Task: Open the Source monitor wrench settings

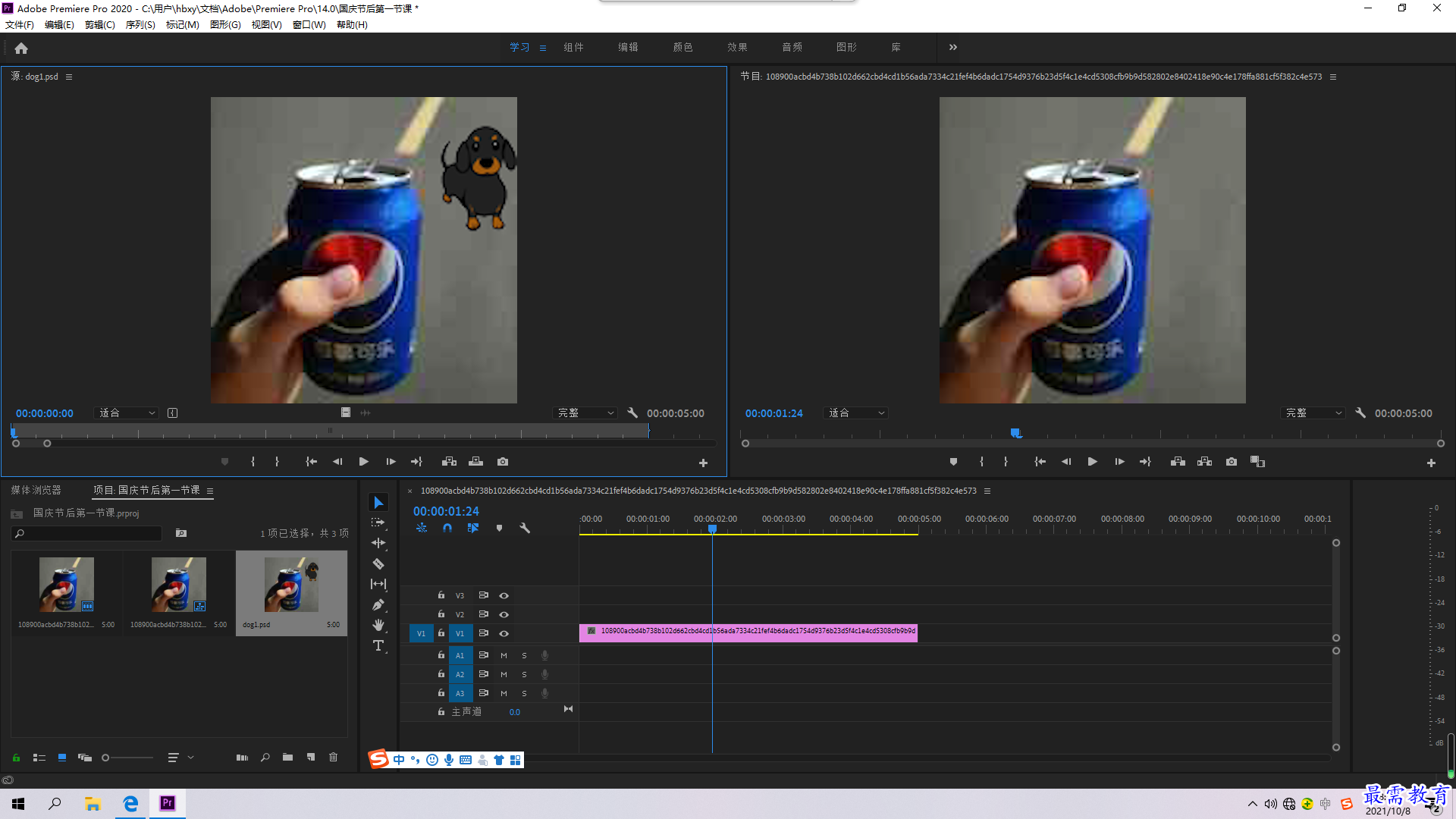Action: pyautogui.click(x=632, y=413)
